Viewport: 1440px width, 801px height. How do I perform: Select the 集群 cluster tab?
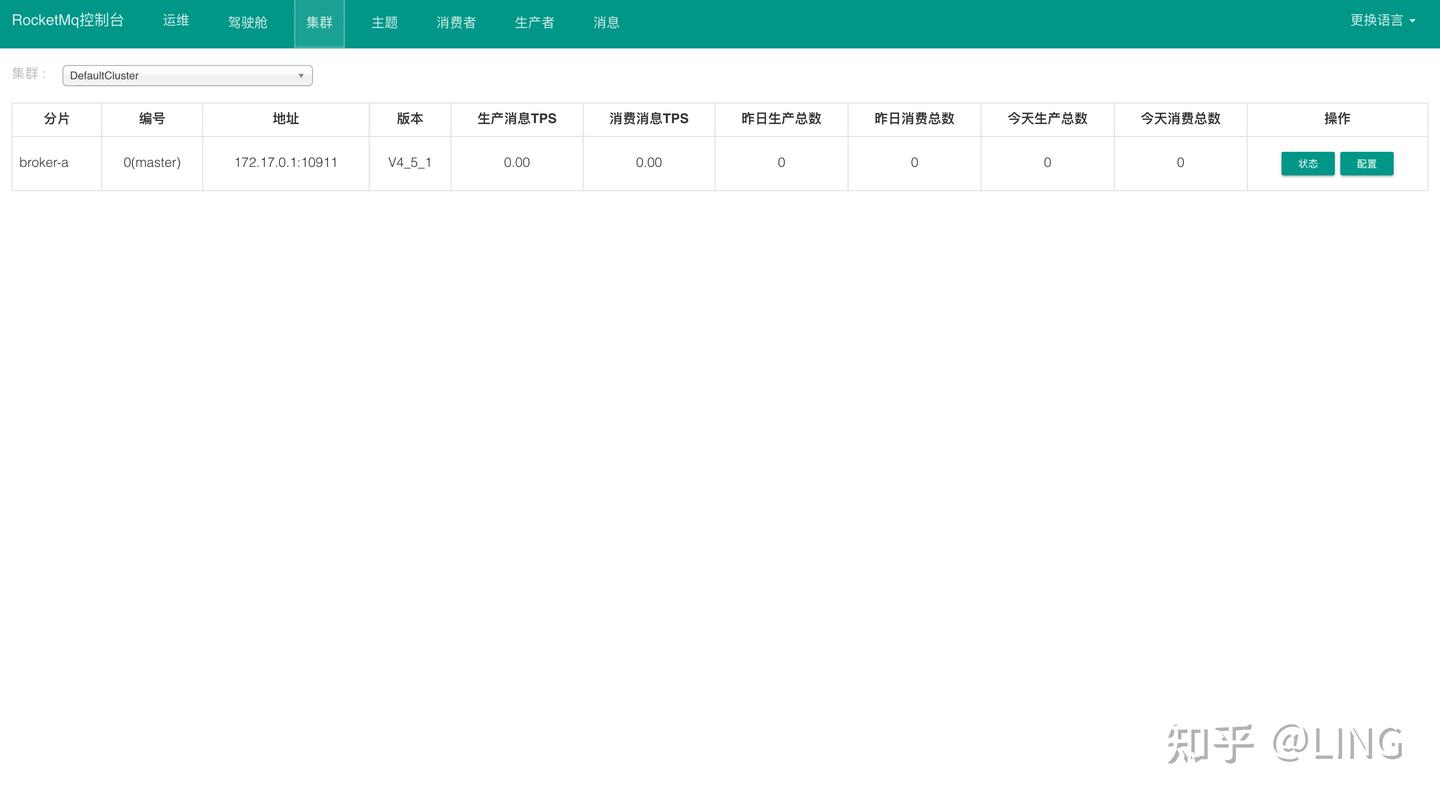point(319,22)
